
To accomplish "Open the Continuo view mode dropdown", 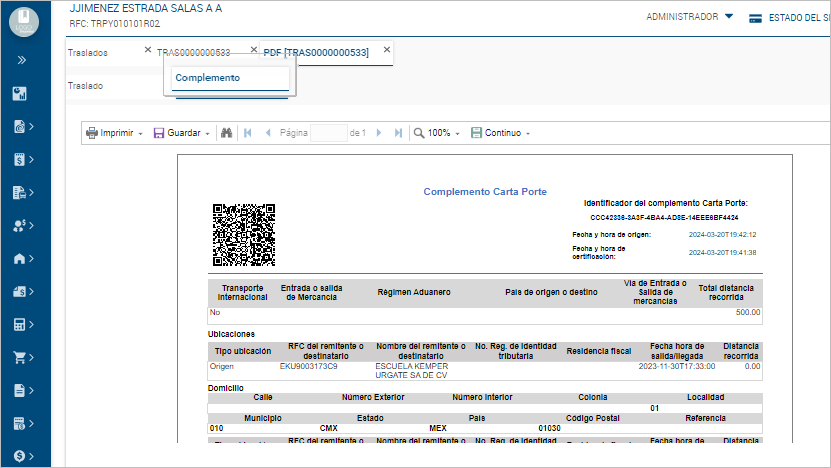I will [x=500, y=133].
